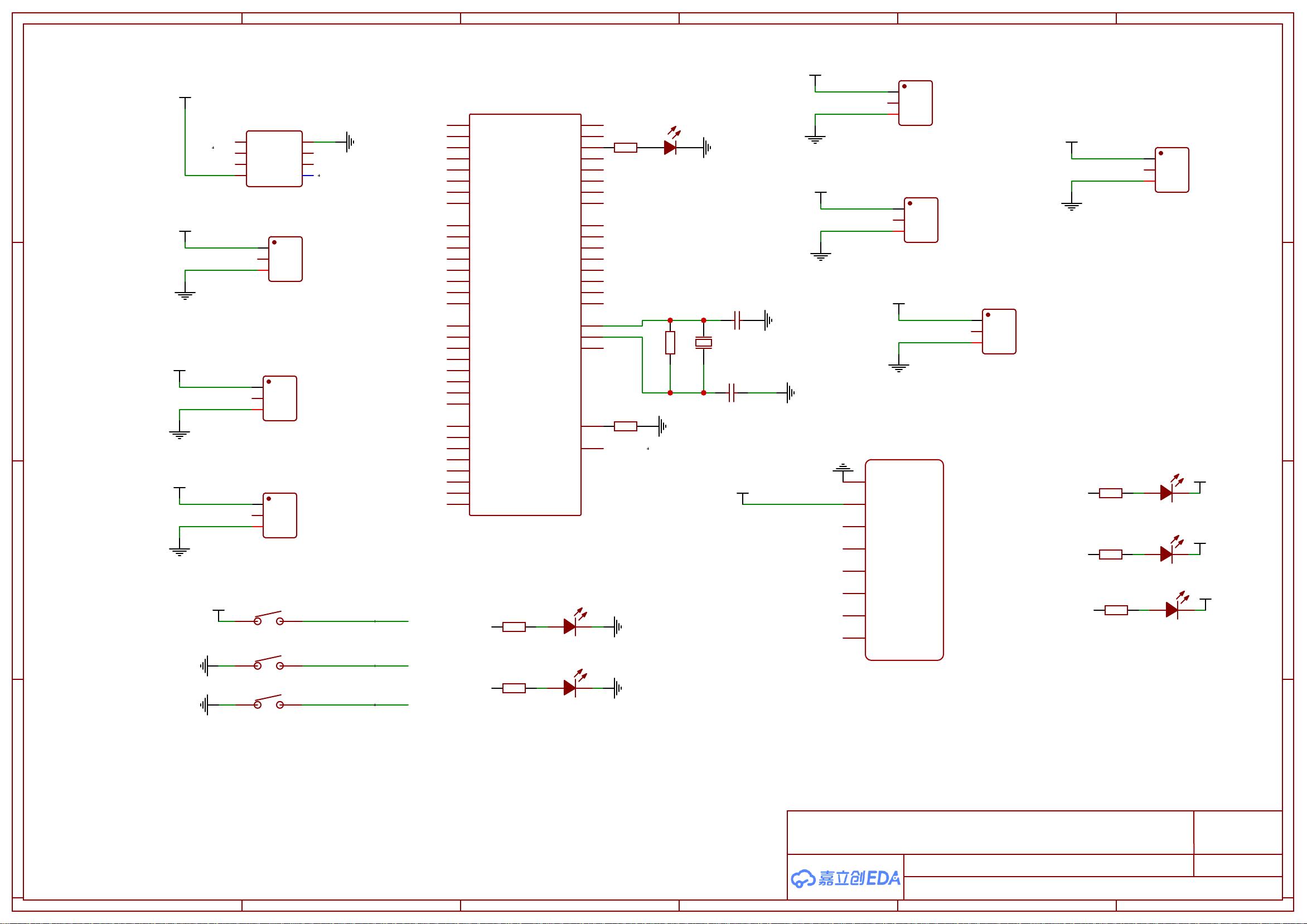The width and height of the screenshot is (1307, 924).
Task: Click the 8-pin IC at the top left
Action: [274, 159]
